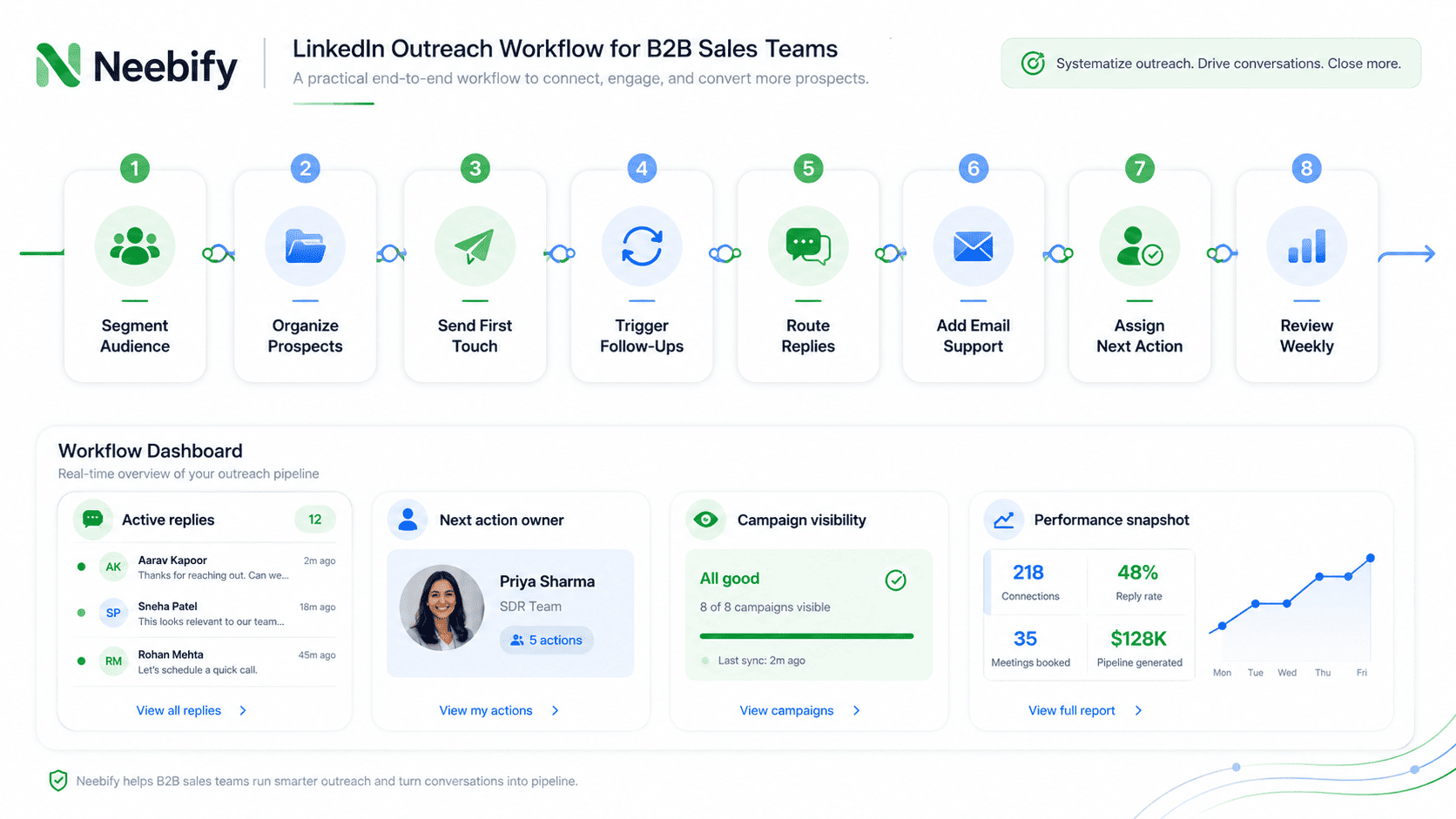Click Priya Sharma's profile photo

(x=442, y=608)
